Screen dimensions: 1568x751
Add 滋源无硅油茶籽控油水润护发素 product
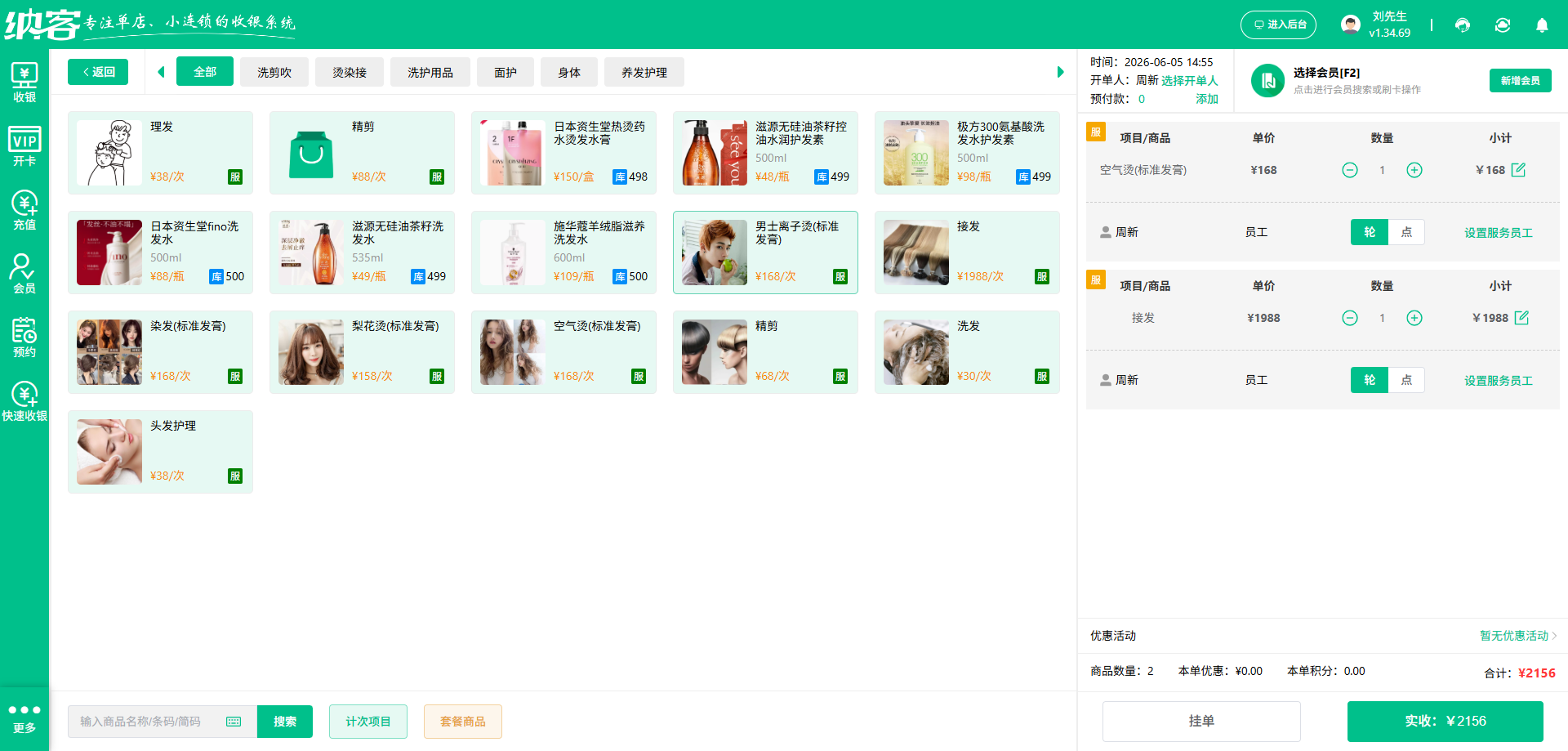(765, 153)
